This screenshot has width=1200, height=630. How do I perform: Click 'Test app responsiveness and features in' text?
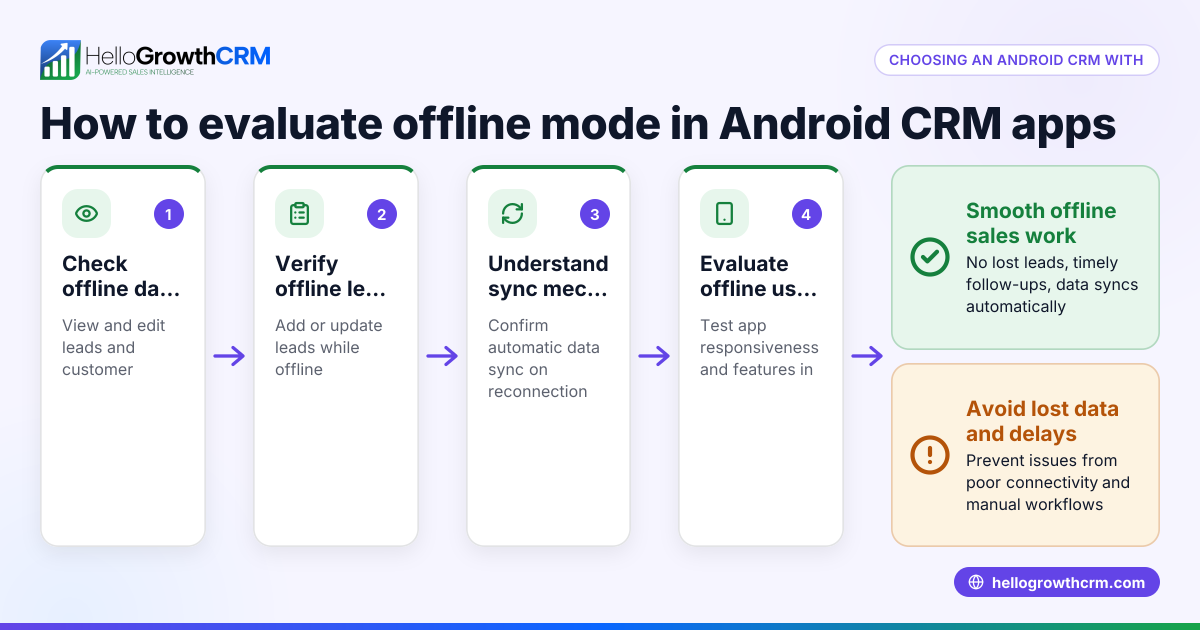[x=759, y=347]
